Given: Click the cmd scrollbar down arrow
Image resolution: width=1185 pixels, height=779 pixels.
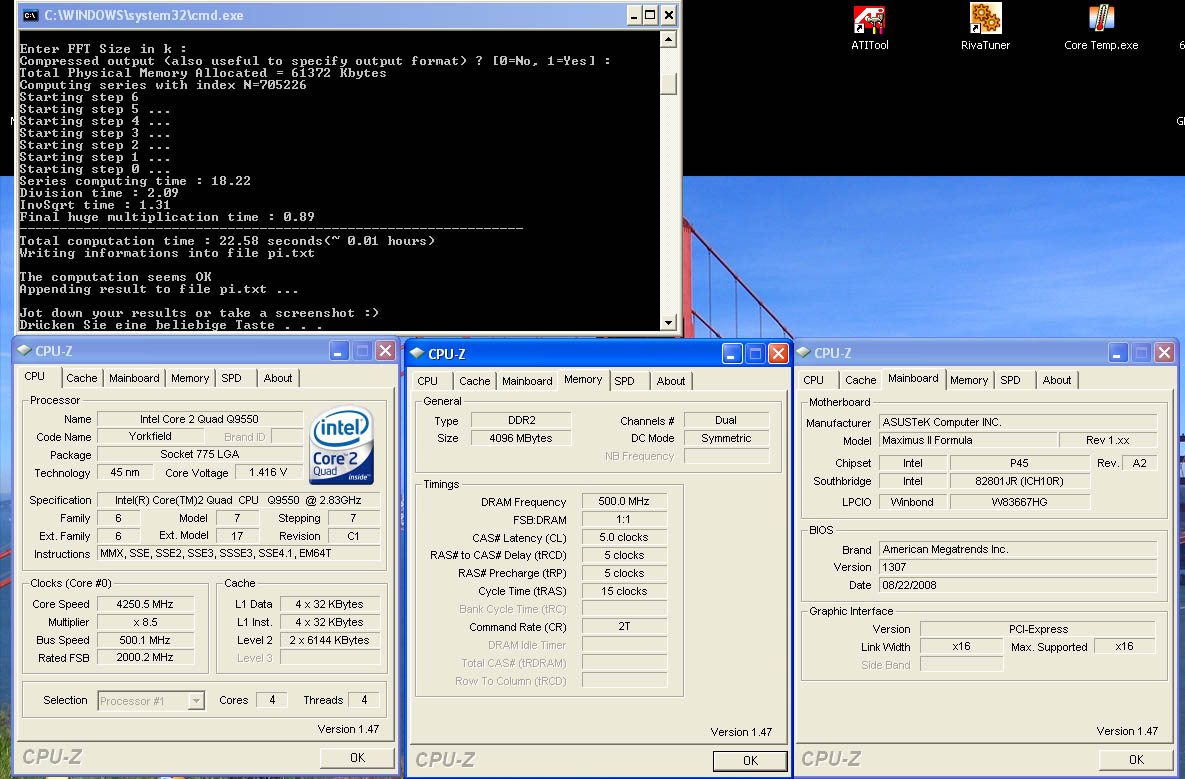Looking at the screenshot, I should 668,323.
